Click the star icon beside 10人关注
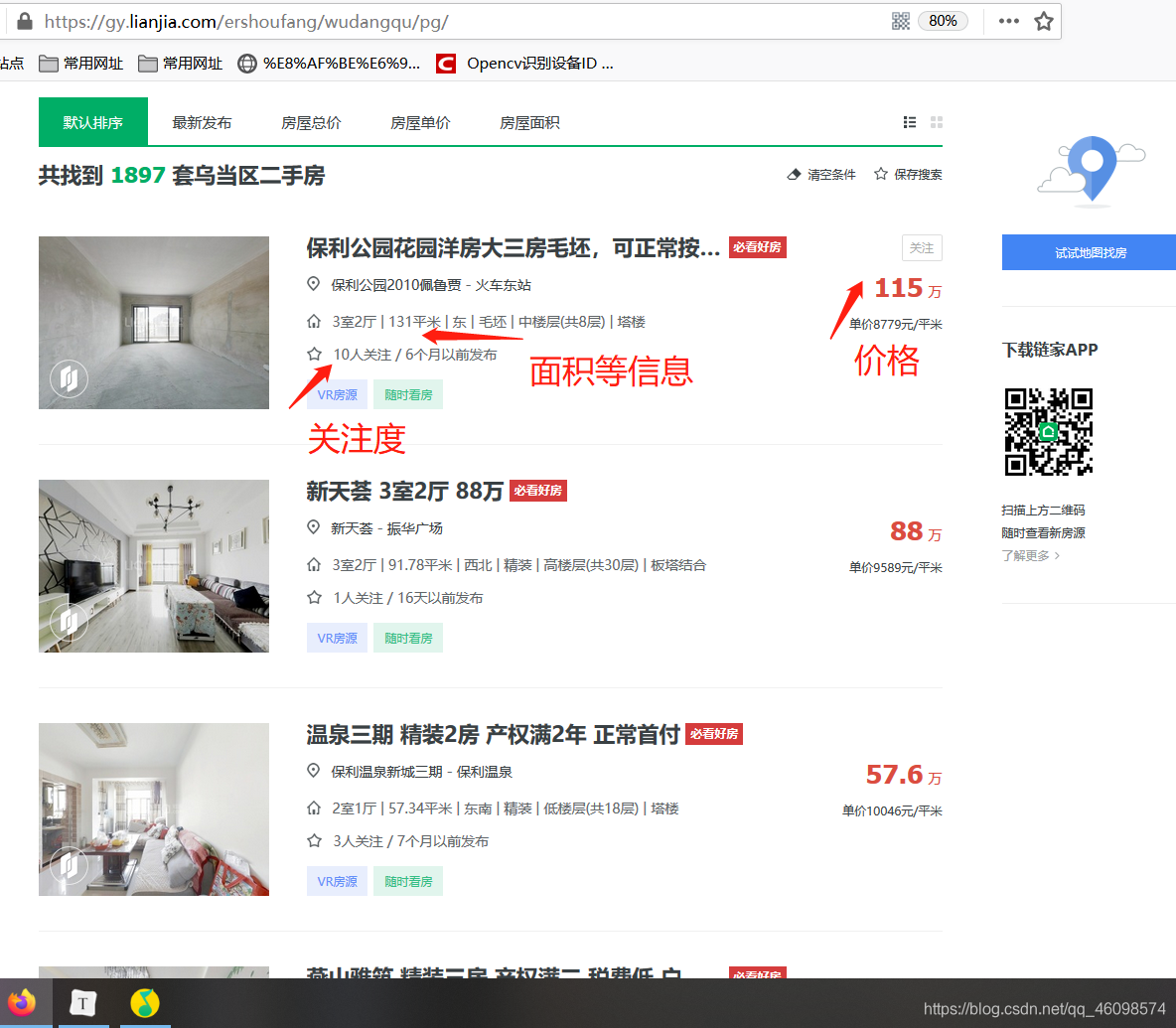 click(314, 355)
